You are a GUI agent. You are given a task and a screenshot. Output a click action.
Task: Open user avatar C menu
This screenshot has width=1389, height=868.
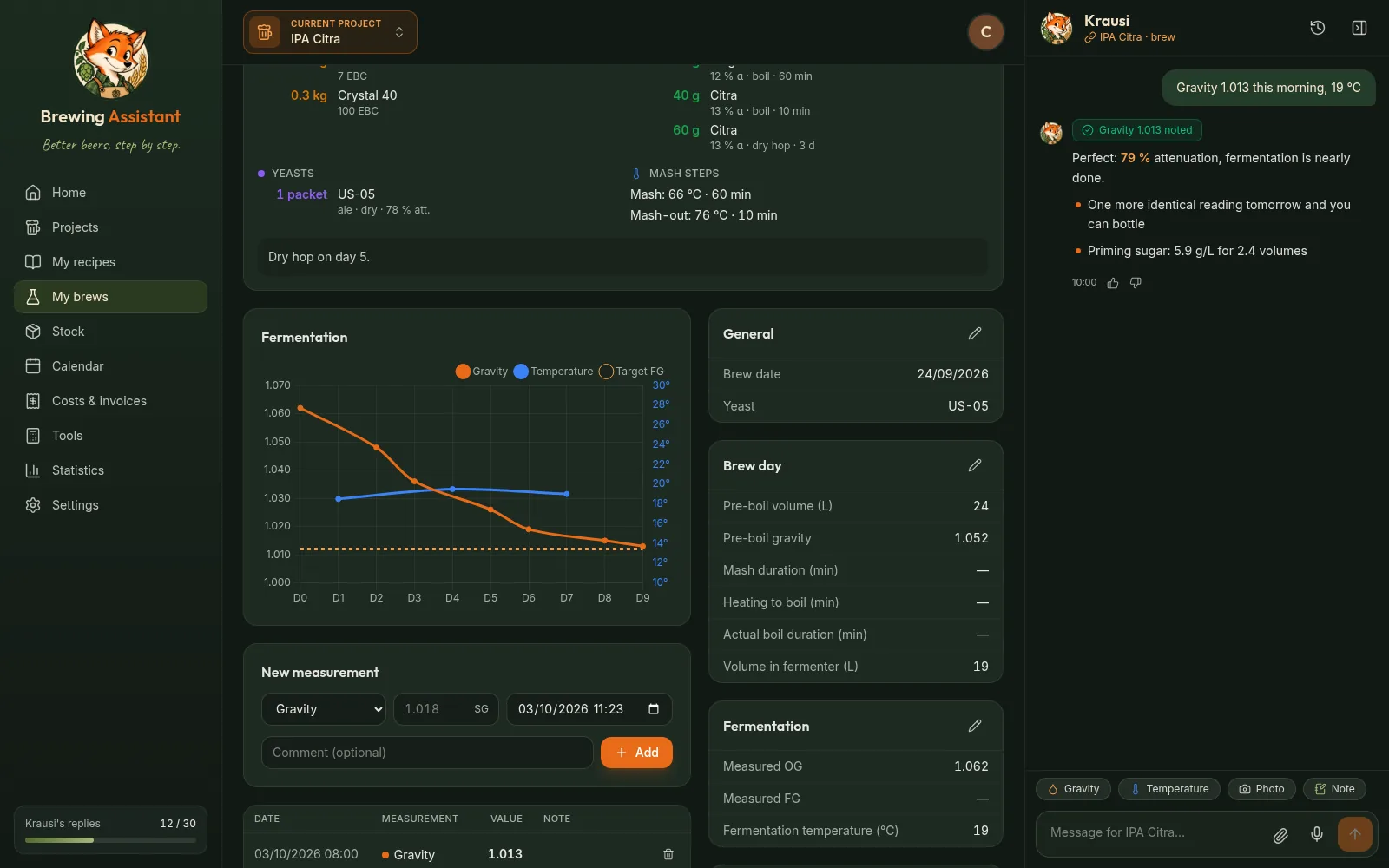(986, 32)
